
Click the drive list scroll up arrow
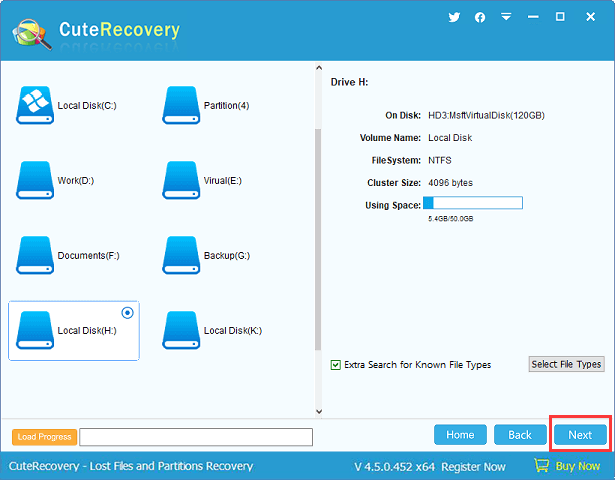[319, 68]
